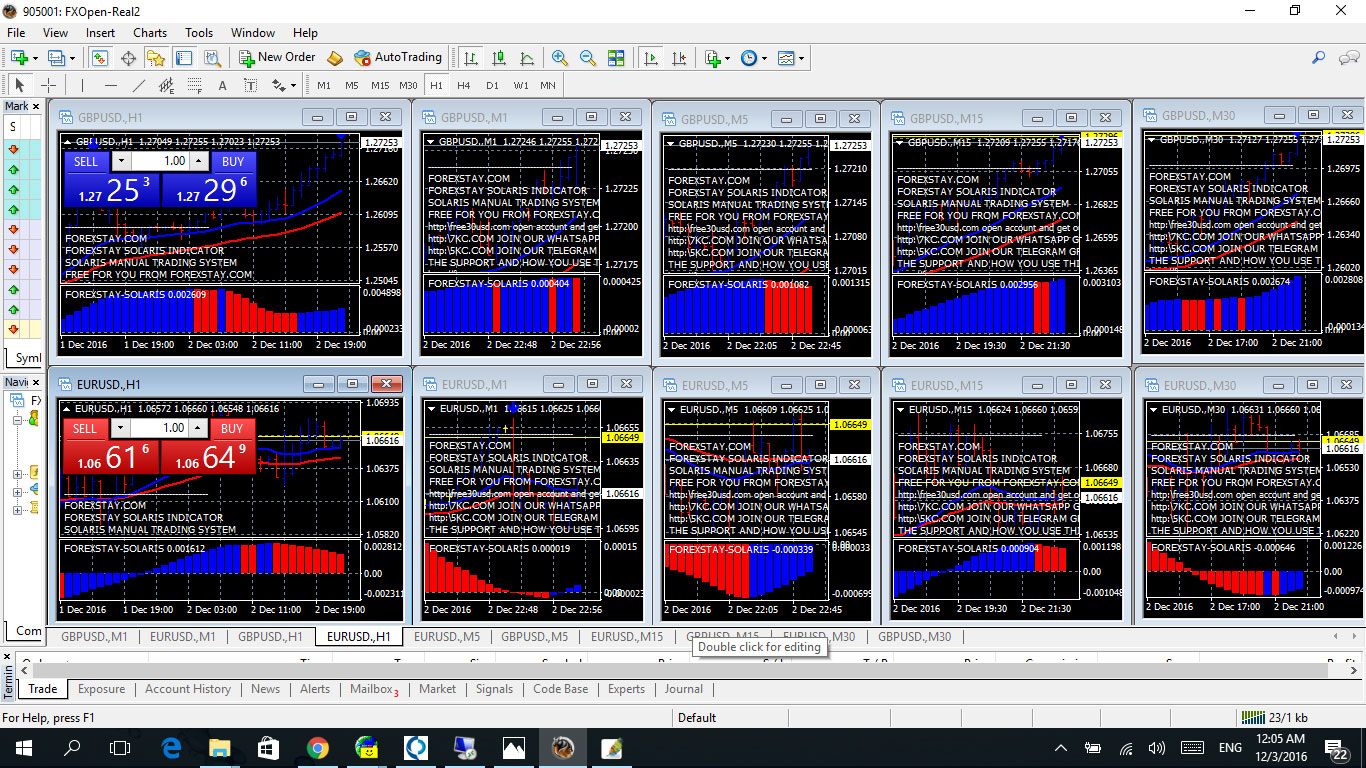Select the Text Label 'T' tool
Viewport: 1366px width, 768px height.
coord(250,85)
